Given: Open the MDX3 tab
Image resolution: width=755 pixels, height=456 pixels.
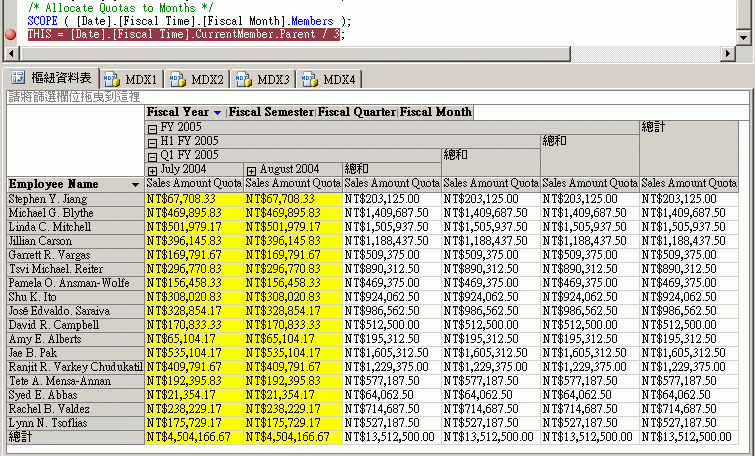Looking at the screenshot, I should coord(263,79).
